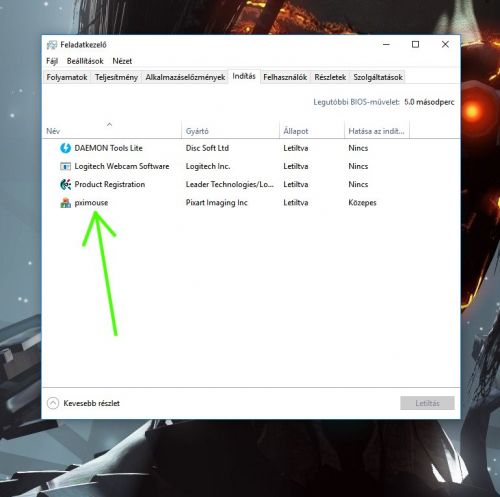Close the Feladatkezelő window
Viewport: 500px width, 497px height.
445,44
